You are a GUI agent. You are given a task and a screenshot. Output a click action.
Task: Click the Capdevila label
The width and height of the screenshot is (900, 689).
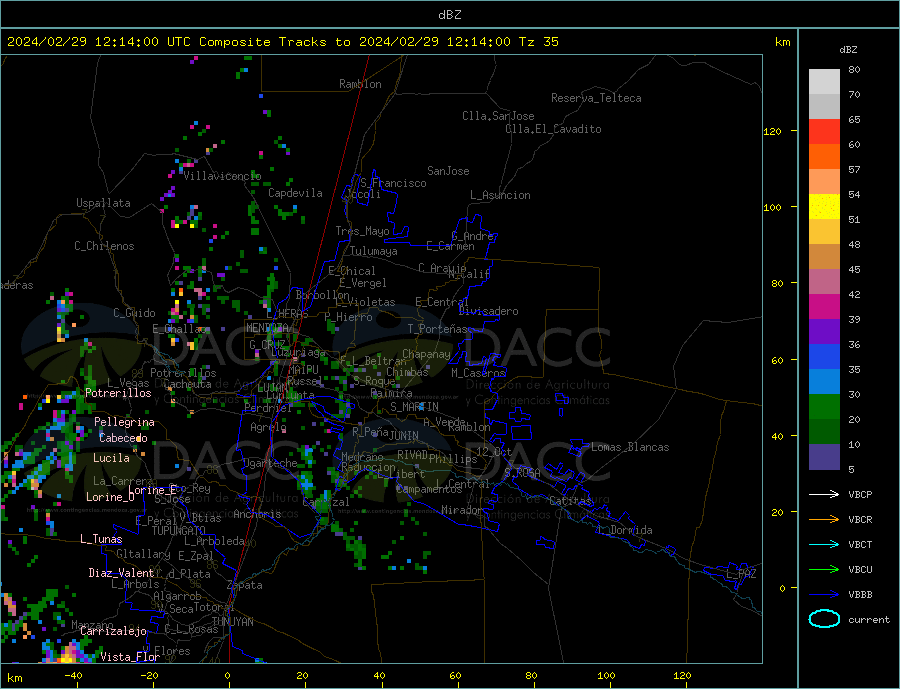coord(295,193)
